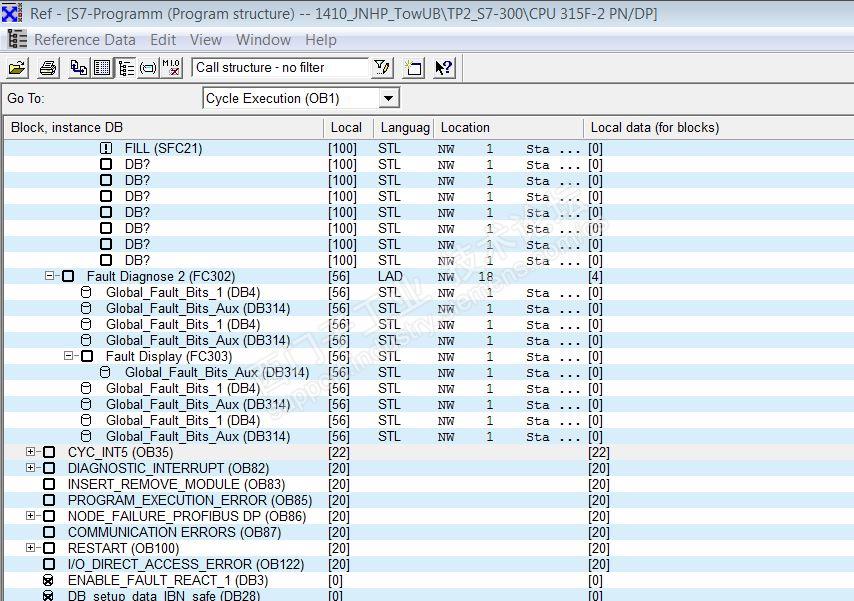Select the CYC_INT5 (OB35) label
Screen dimensions: 854x601
pyautogui.click(x=120, y=452)
